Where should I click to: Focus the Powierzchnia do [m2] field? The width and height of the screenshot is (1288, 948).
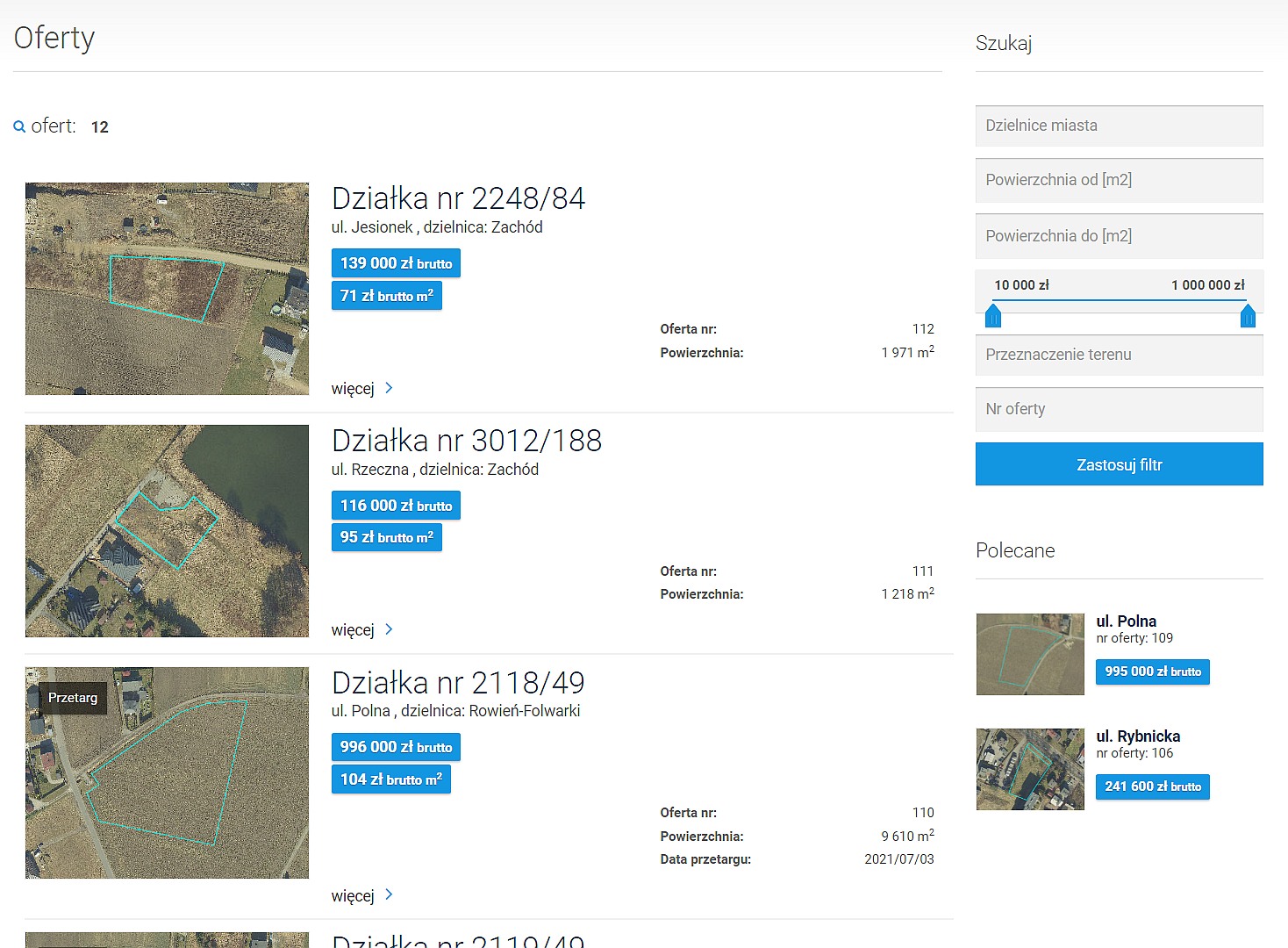coord(1119,236)
